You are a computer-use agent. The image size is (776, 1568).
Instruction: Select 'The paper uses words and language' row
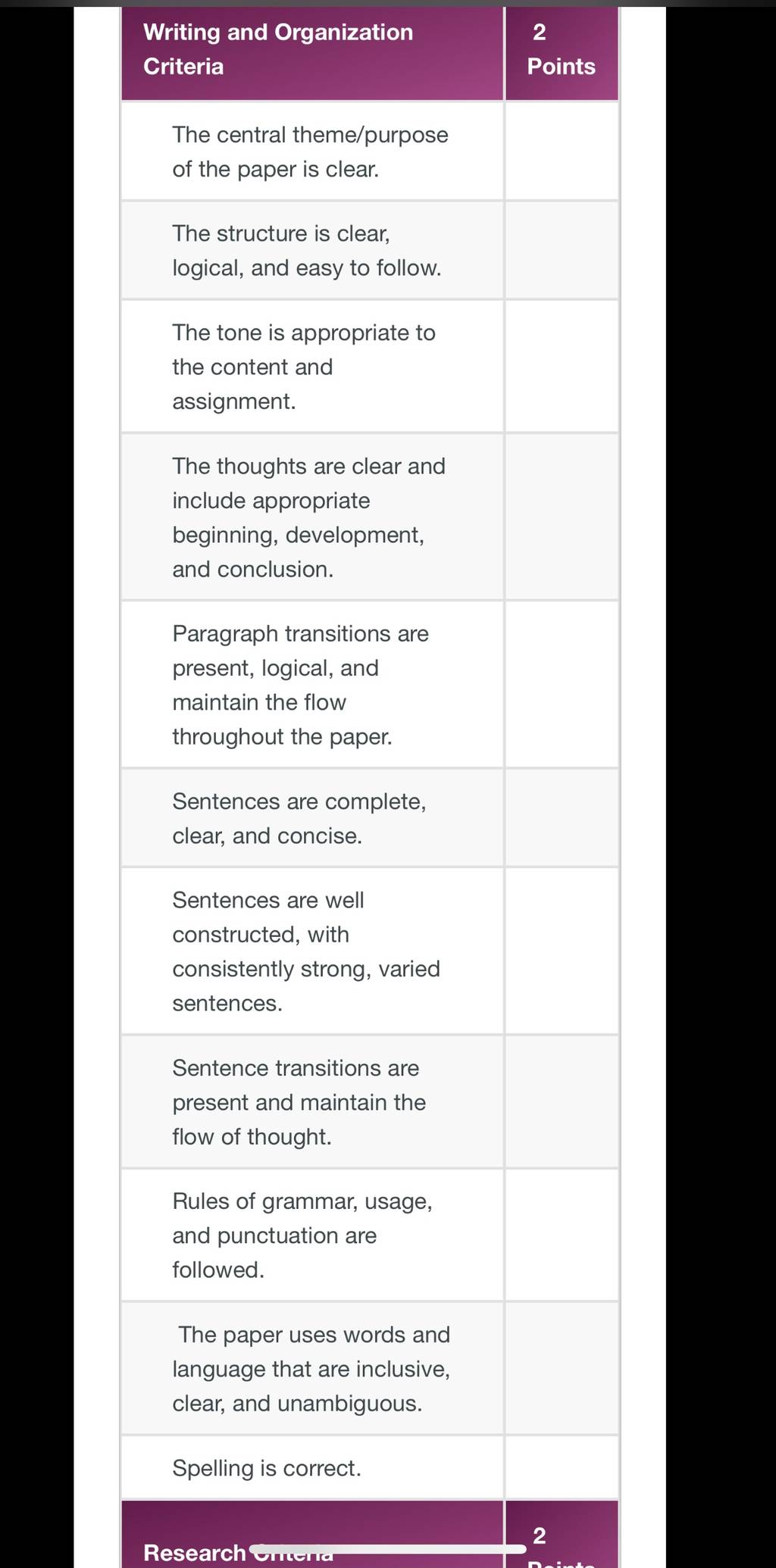click(x=312, y=1369)
